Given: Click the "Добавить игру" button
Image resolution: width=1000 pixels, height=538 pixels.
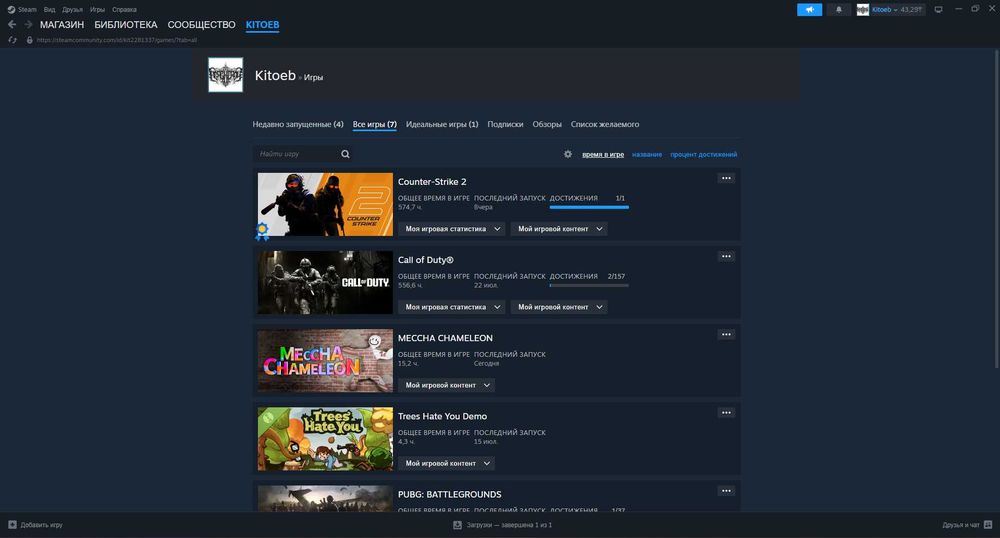Looking at the screenshot, I should pyautogui.click(x=35, y=525).
